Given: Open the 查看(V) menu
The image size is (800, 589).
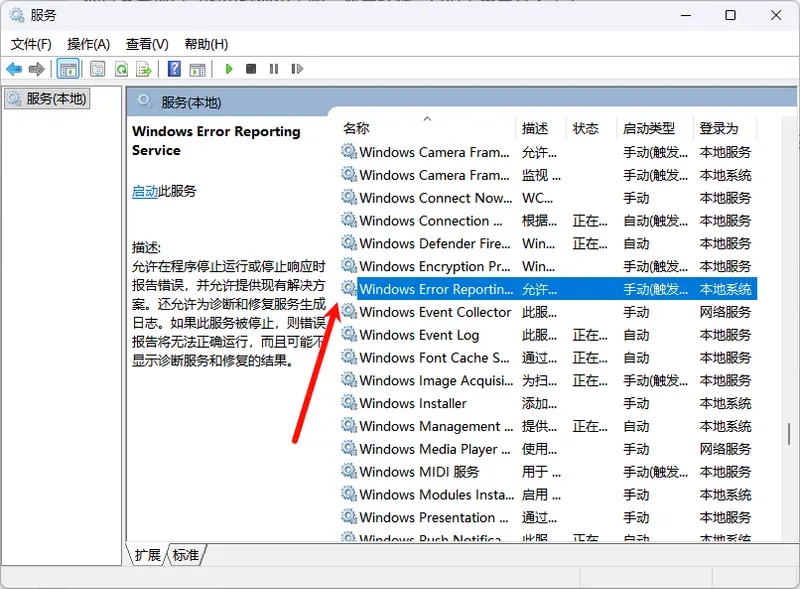Looking at the screenshot, I should (x=147, y=44).
